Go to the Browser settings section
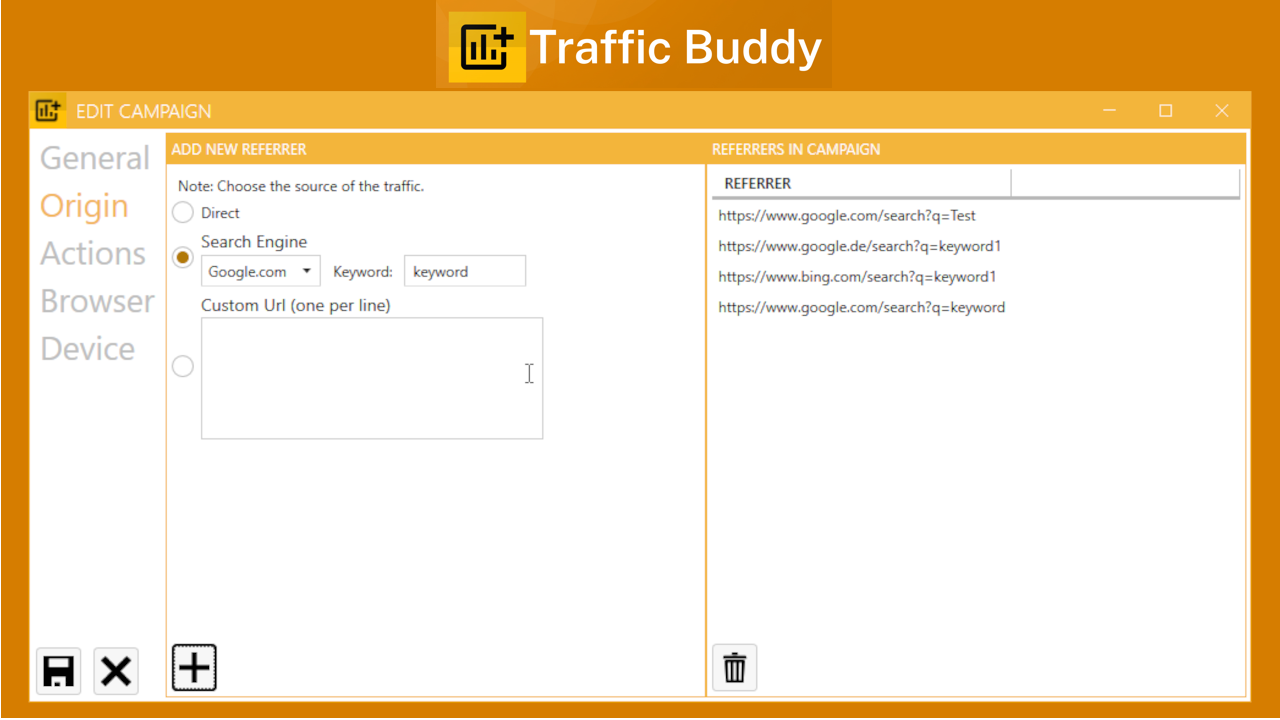 [97, 301]
